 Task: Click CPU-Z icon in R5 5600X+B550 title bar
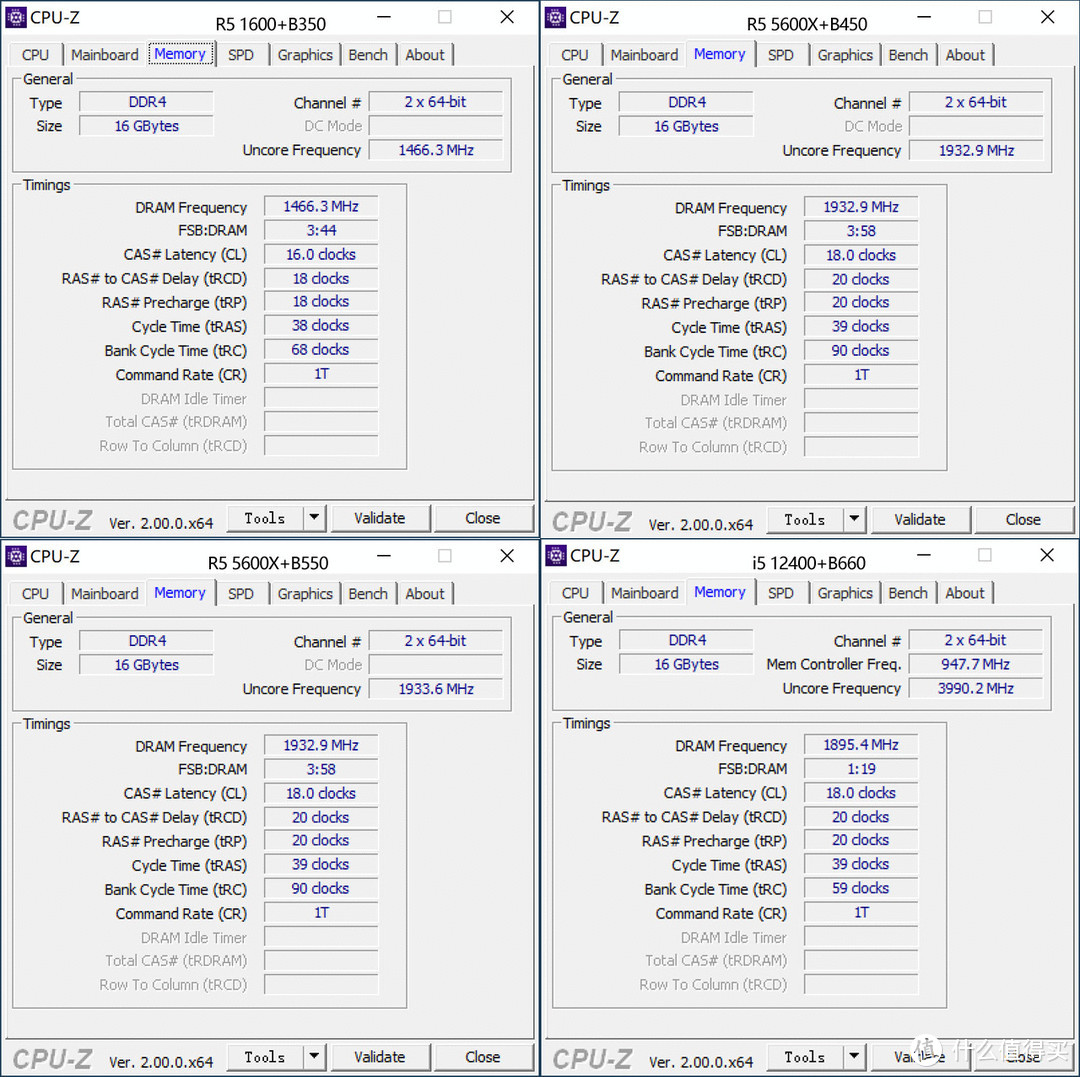[x=16, y=556]
